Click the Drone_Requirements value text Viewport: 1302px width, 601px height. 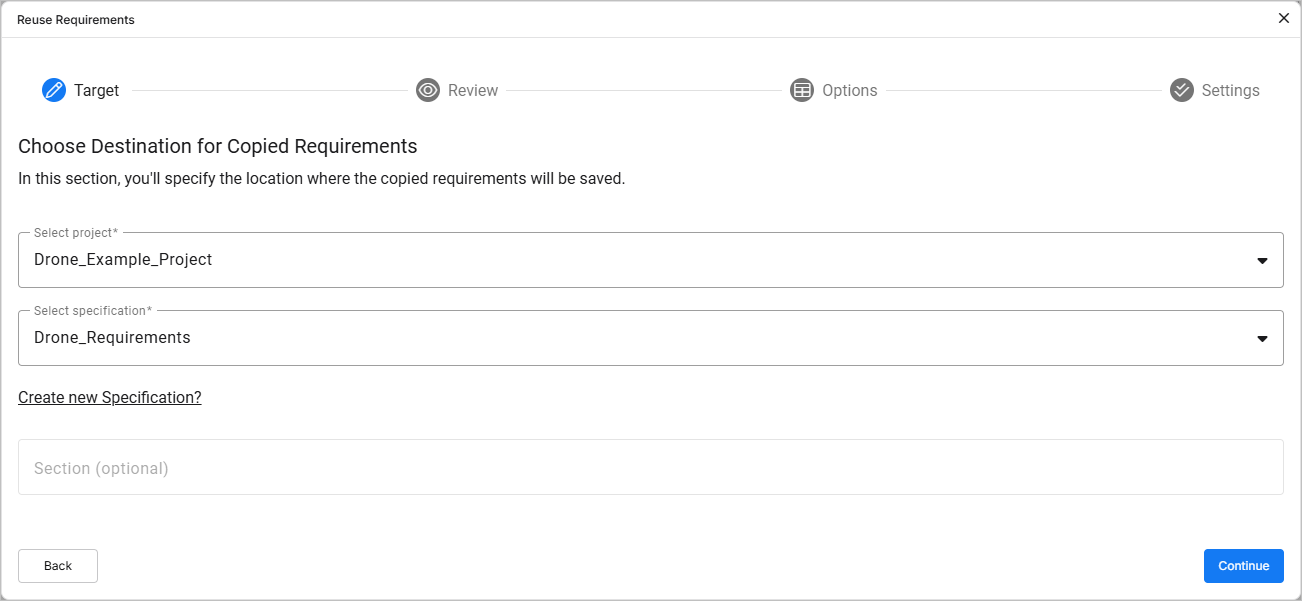pos(112,338)
